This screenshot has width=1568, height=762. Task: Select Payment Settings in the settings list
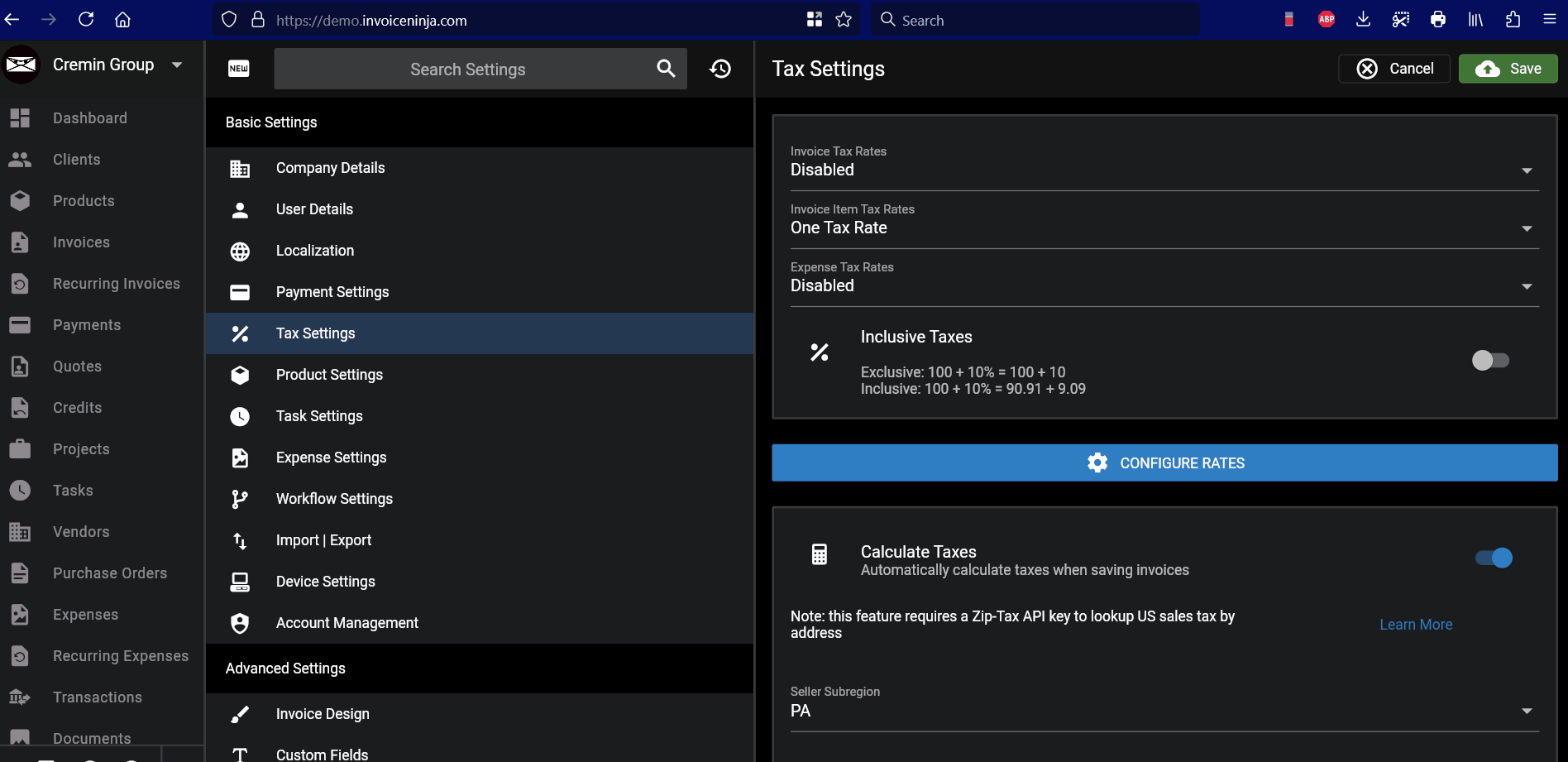332,292
